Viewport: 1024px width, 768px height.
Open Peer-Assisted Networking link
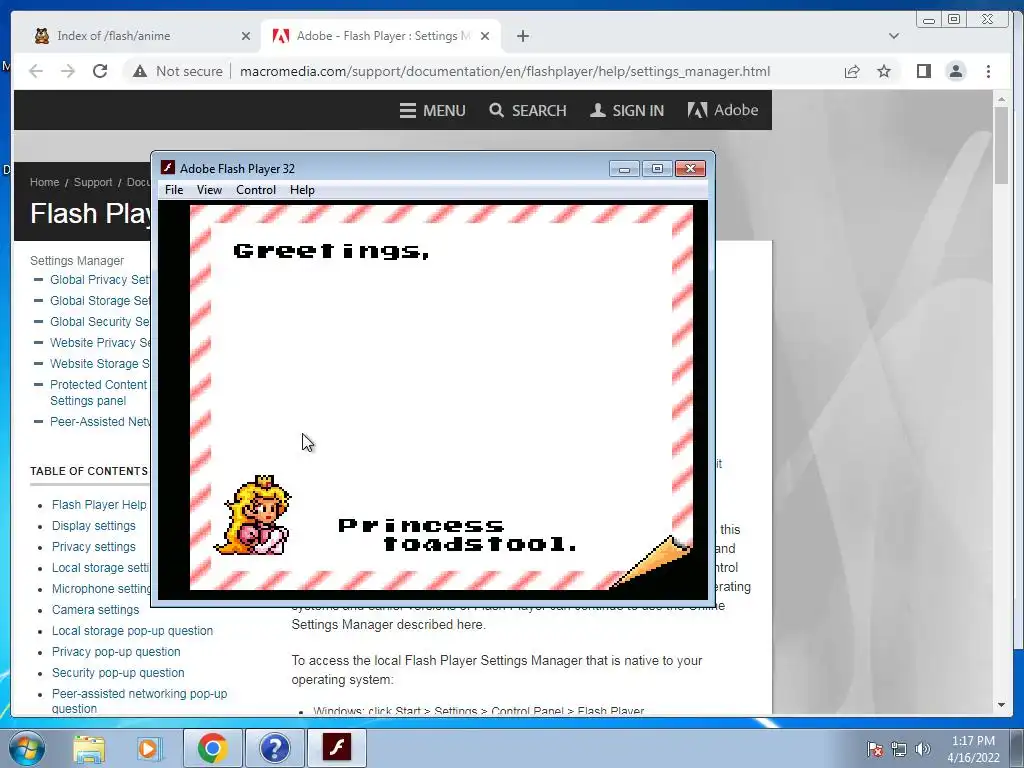[x=100, y=421]
